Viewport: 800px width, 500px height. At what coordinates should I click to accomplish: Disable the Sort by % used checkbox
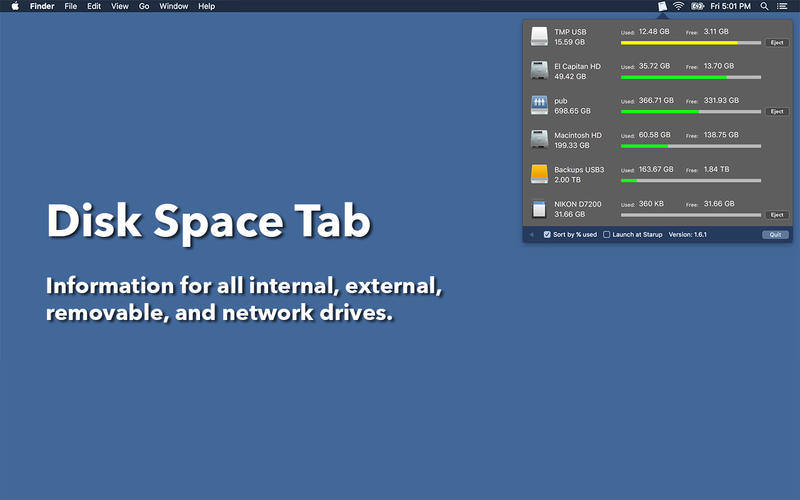tap(547, 234)
